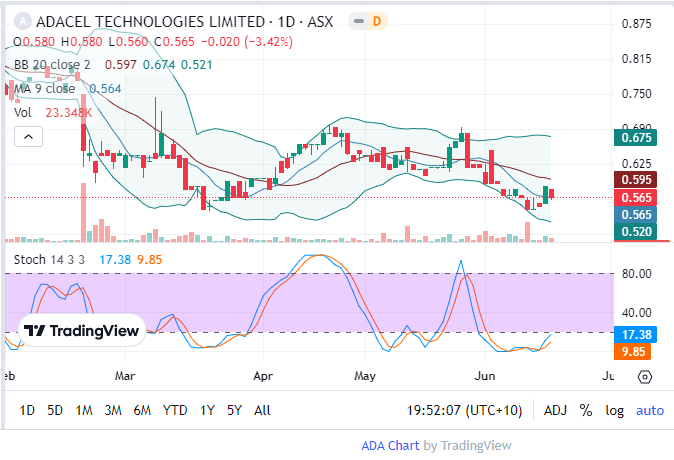Select the 1D time range
674x460 pixels.
27,410
